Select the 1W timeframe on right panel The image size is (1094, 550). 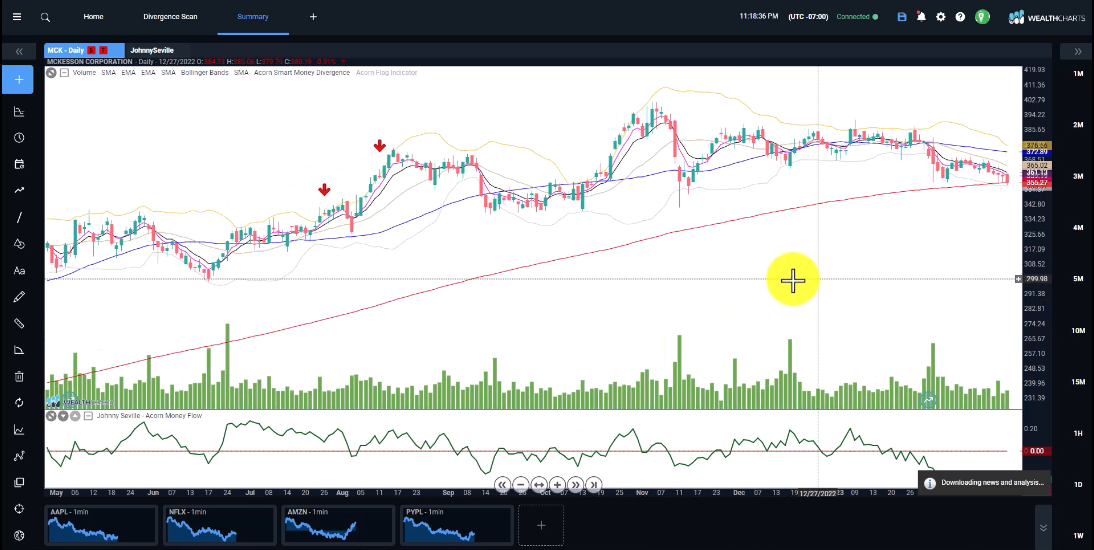coord(1078,536)
